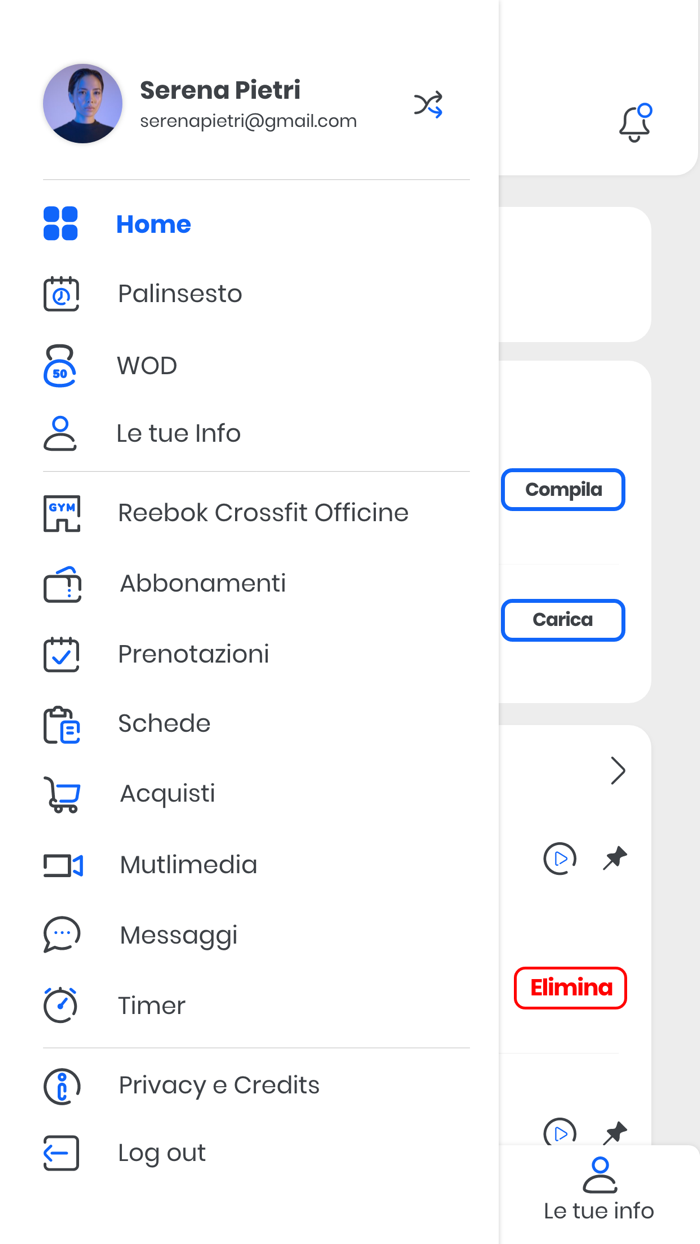Viewport: 700px width, 1244px height.
Task: Open Privacy e Credits from the menu
Action: [60, 1085]
